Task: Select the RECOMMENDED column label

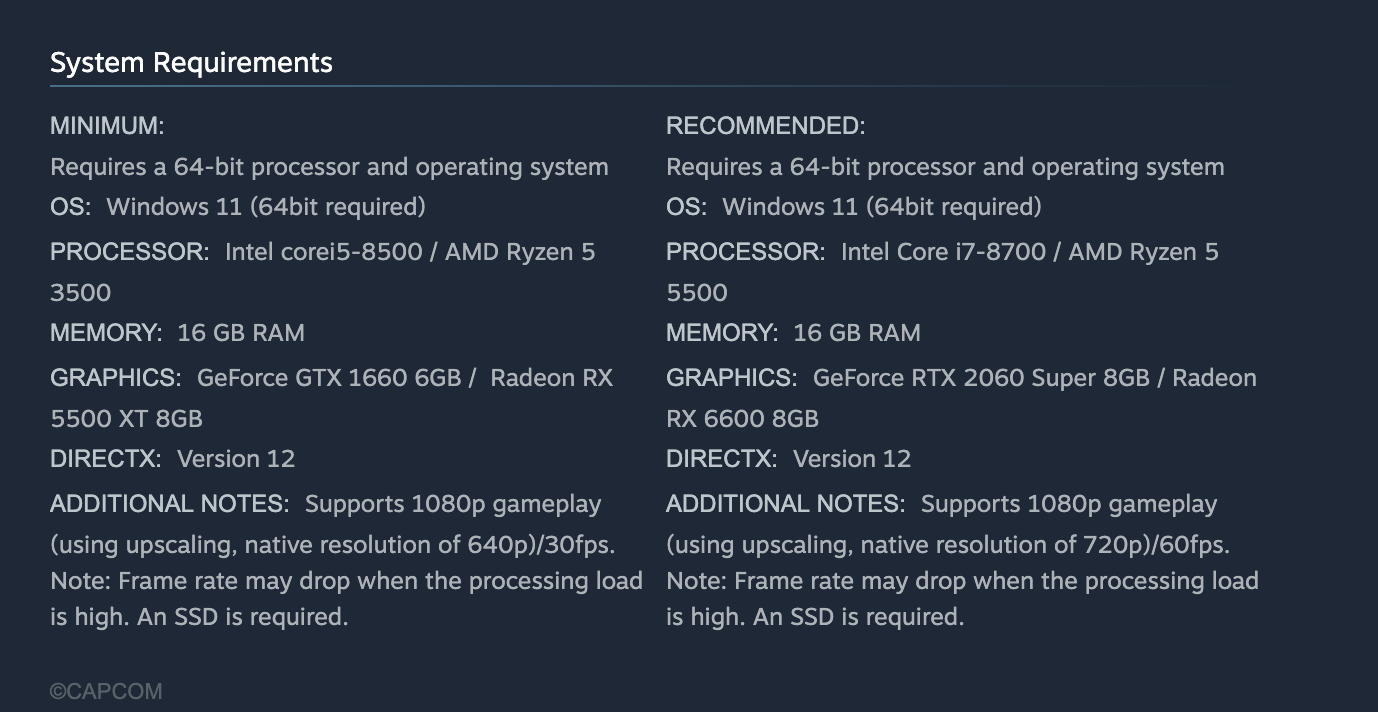Action: tap(765, 126)
